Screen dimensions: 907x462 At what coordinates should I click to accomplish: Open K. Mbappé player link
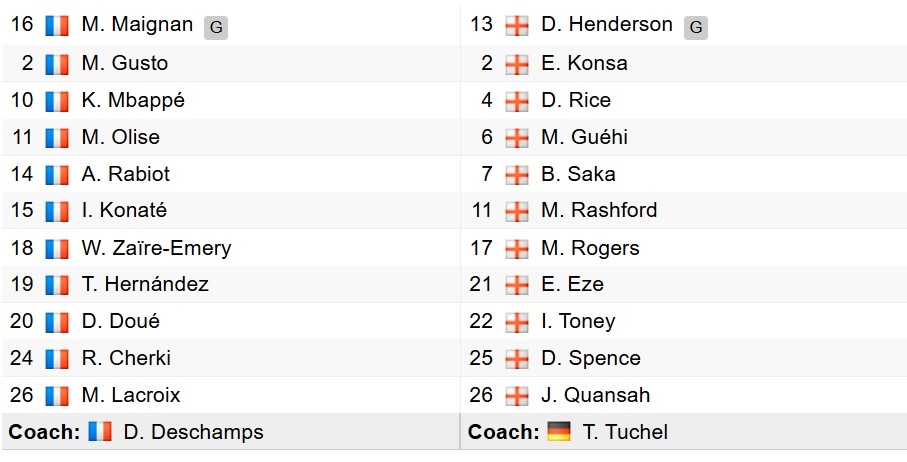133,101
